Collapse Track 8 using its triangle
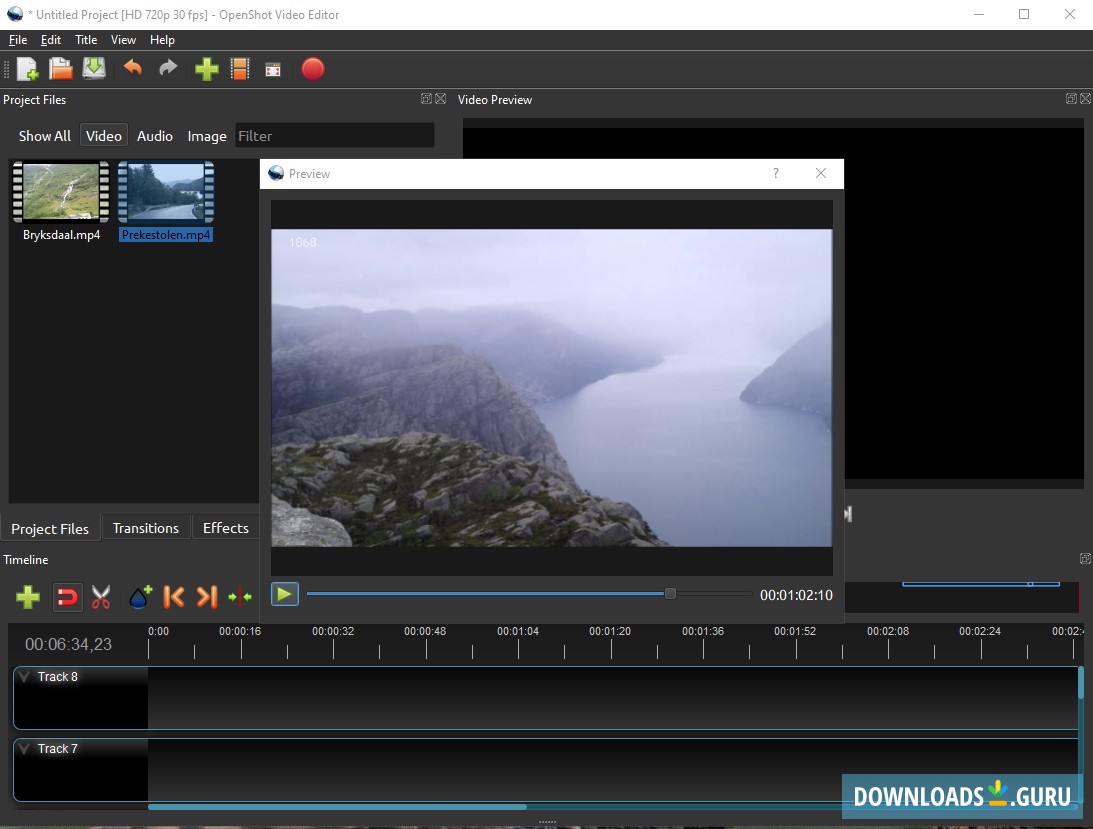 tap(24, 676)
